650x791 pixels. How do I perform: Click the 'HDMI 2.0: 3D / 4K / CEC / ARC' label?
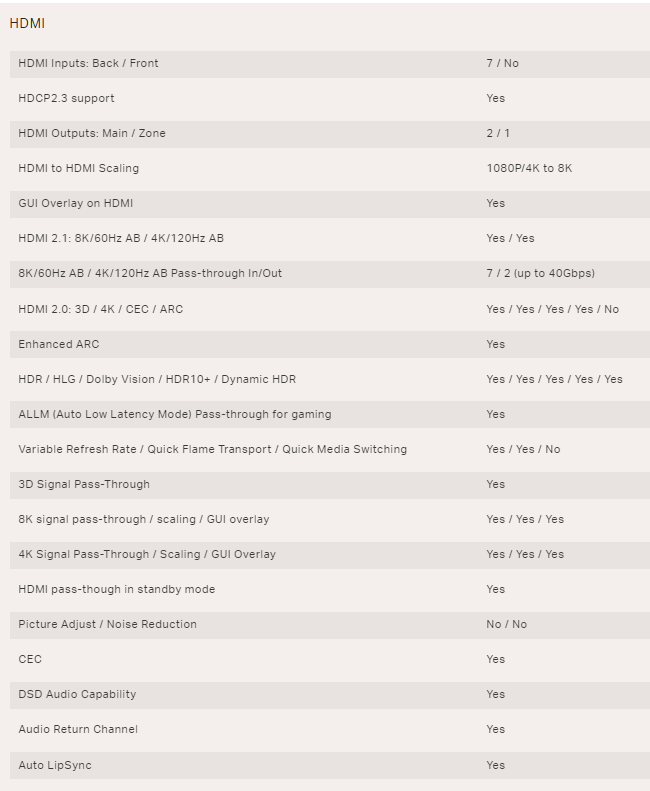point(100,309)
